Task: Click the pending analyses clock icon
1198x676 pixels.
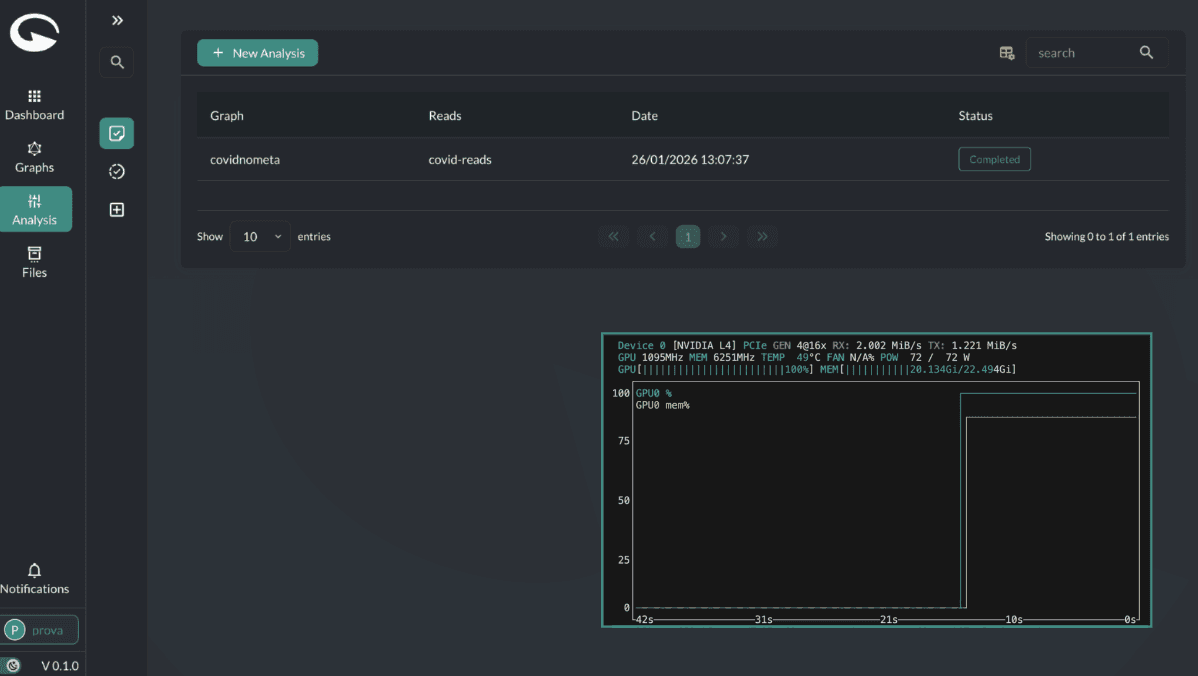Action: (x=116, y=171)
